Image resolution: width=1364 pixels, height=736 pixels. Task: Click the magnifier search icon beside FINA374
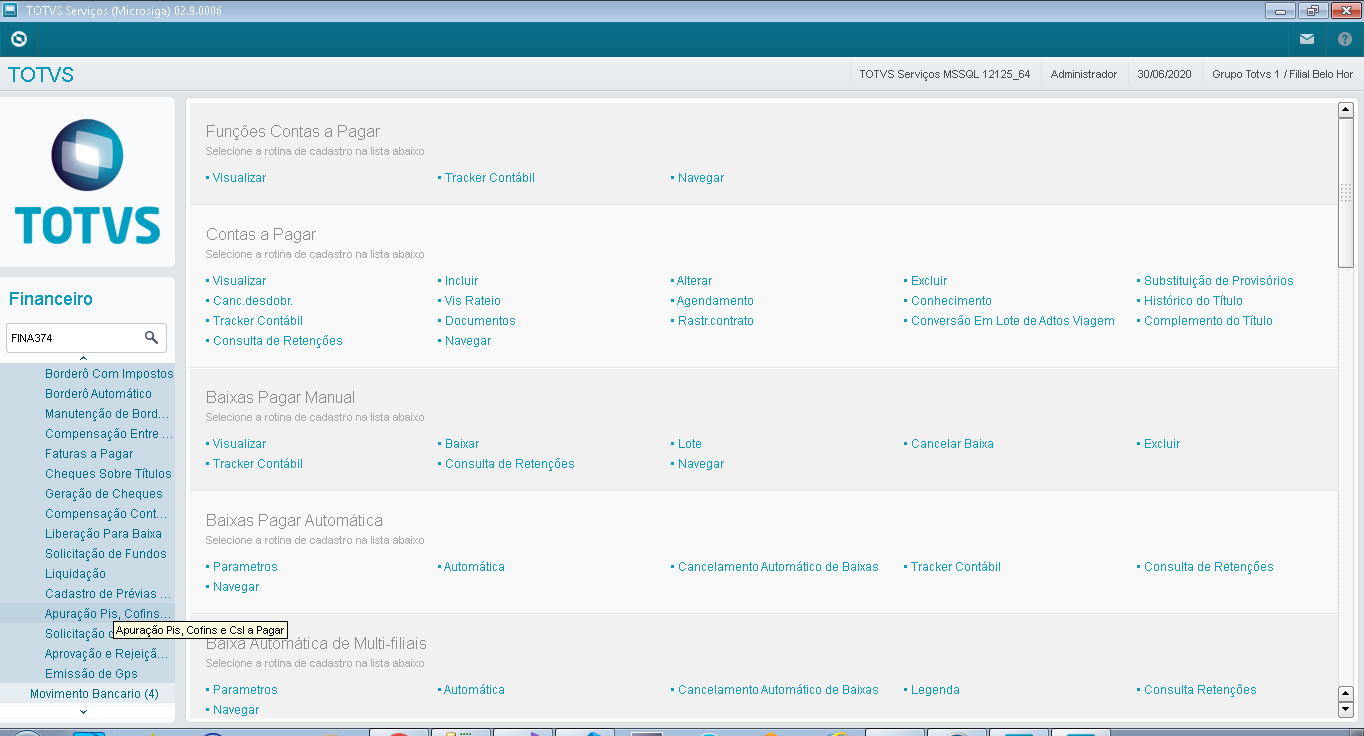click(x=151, y=338)
